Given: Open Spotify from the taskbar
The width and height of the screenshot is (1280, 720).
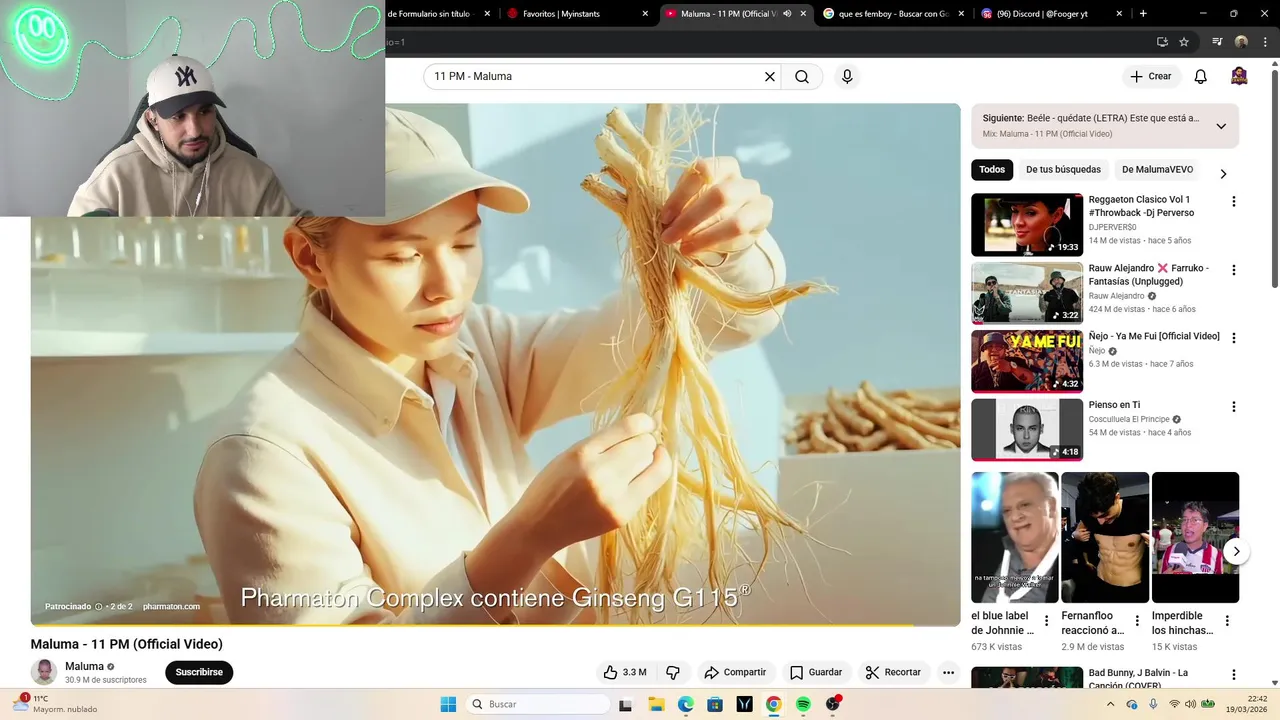Looking at the screenshot, I should [803, 704].
